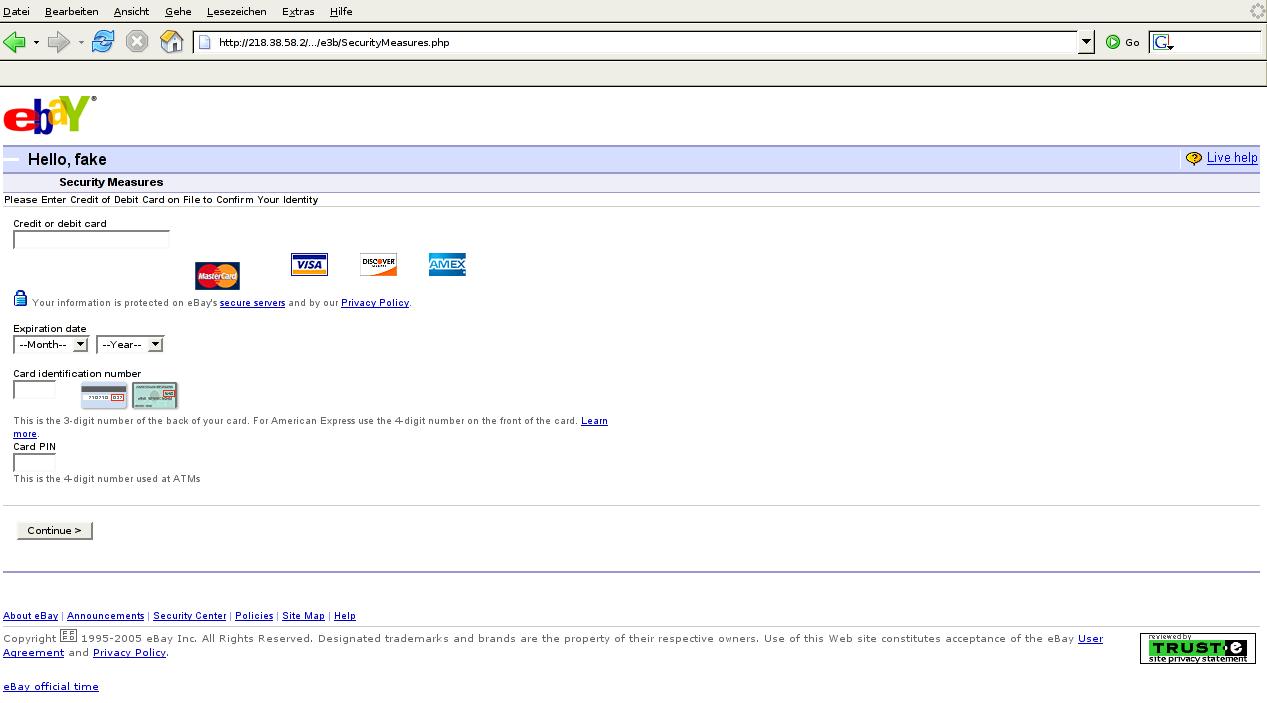Screen dimensions: 1267x703
Task: Open the About eBay footer link
Action: click(x=31, y=616)
